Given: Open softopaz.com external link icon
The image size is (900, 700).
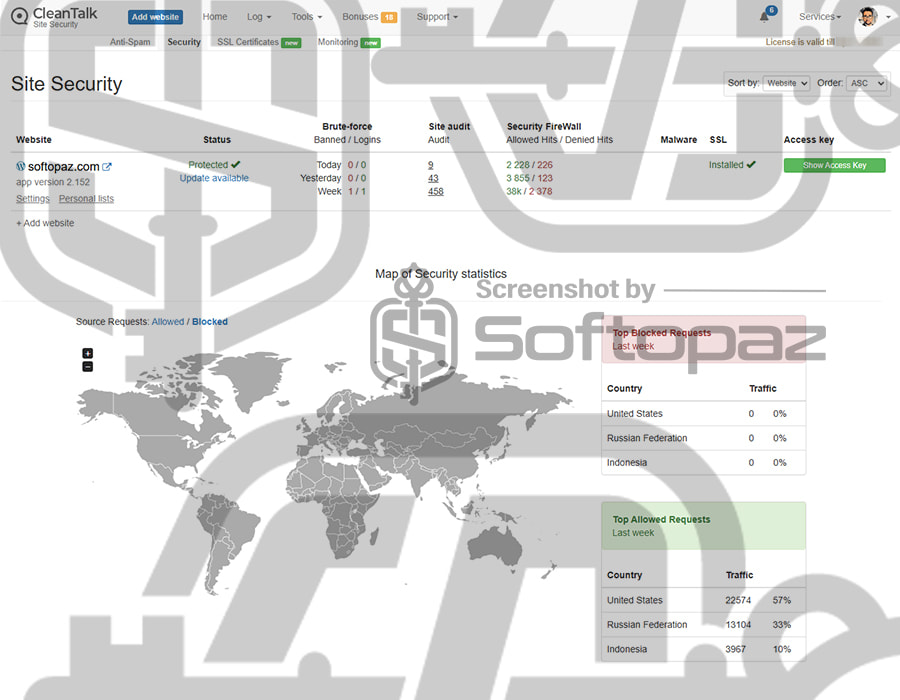Looking at the screenshot, I should click(107, 167).
